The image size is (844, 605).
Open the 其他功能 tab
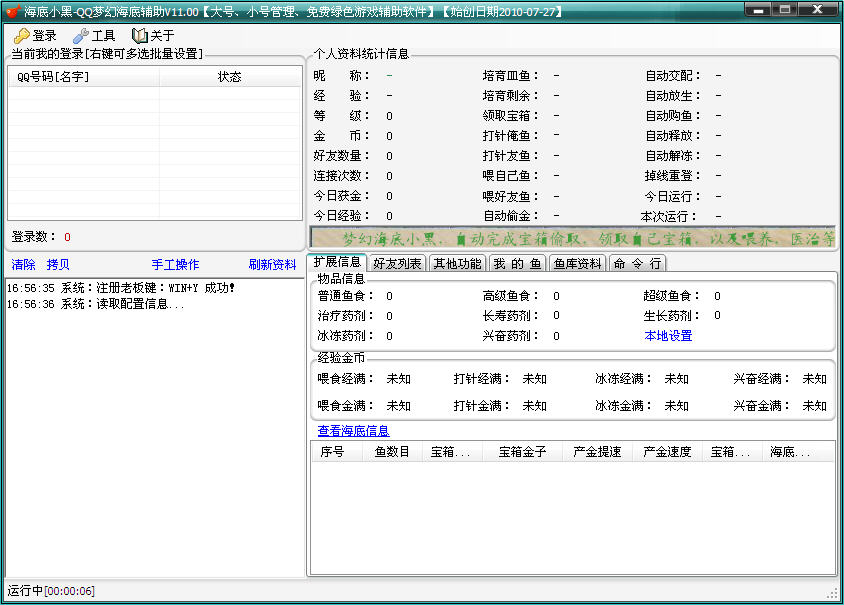tap(457, 264)
